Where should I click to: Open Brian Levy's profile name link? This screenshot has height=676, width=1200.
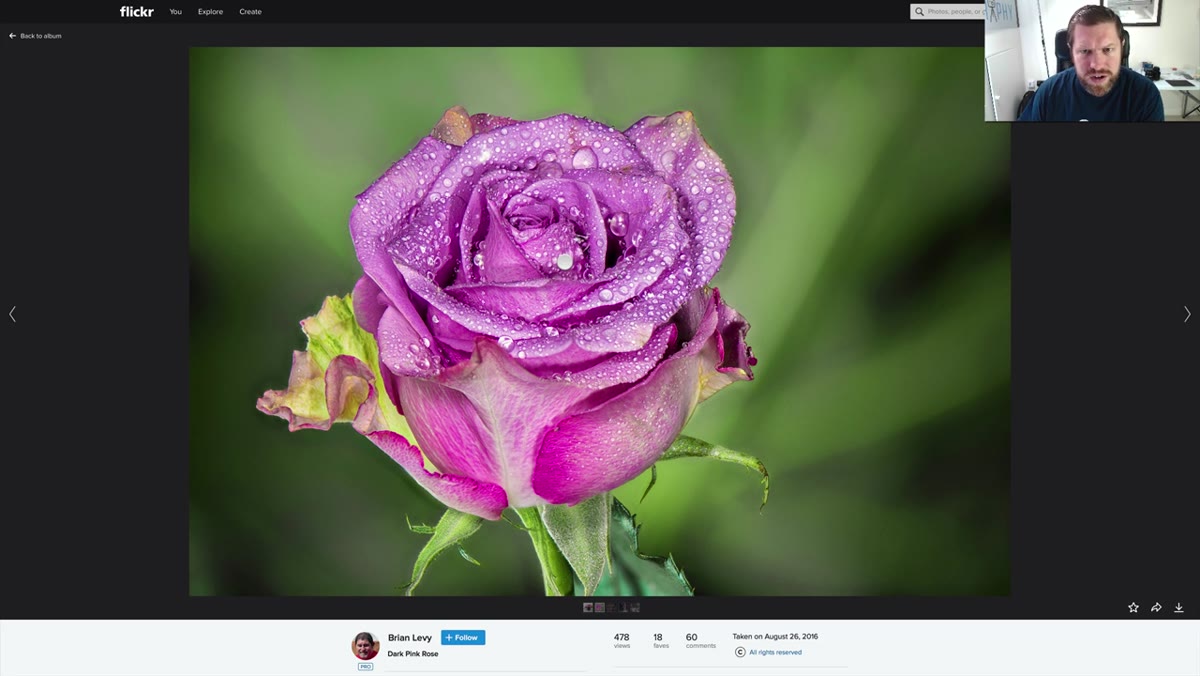click(x=410, y=638)
